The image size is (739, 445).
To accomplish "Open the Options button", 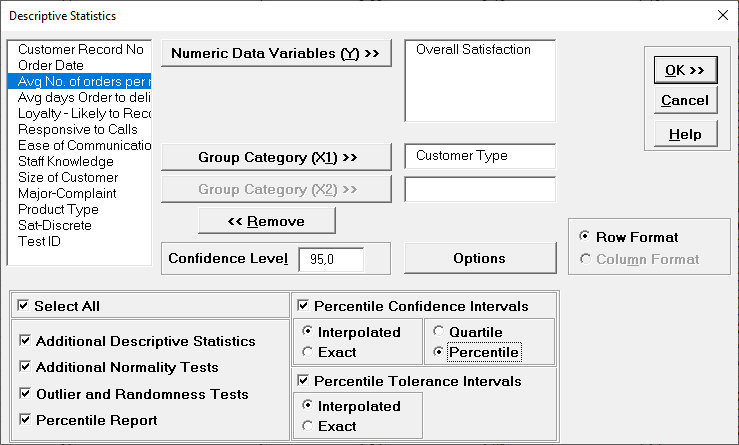I will (479, 258).
